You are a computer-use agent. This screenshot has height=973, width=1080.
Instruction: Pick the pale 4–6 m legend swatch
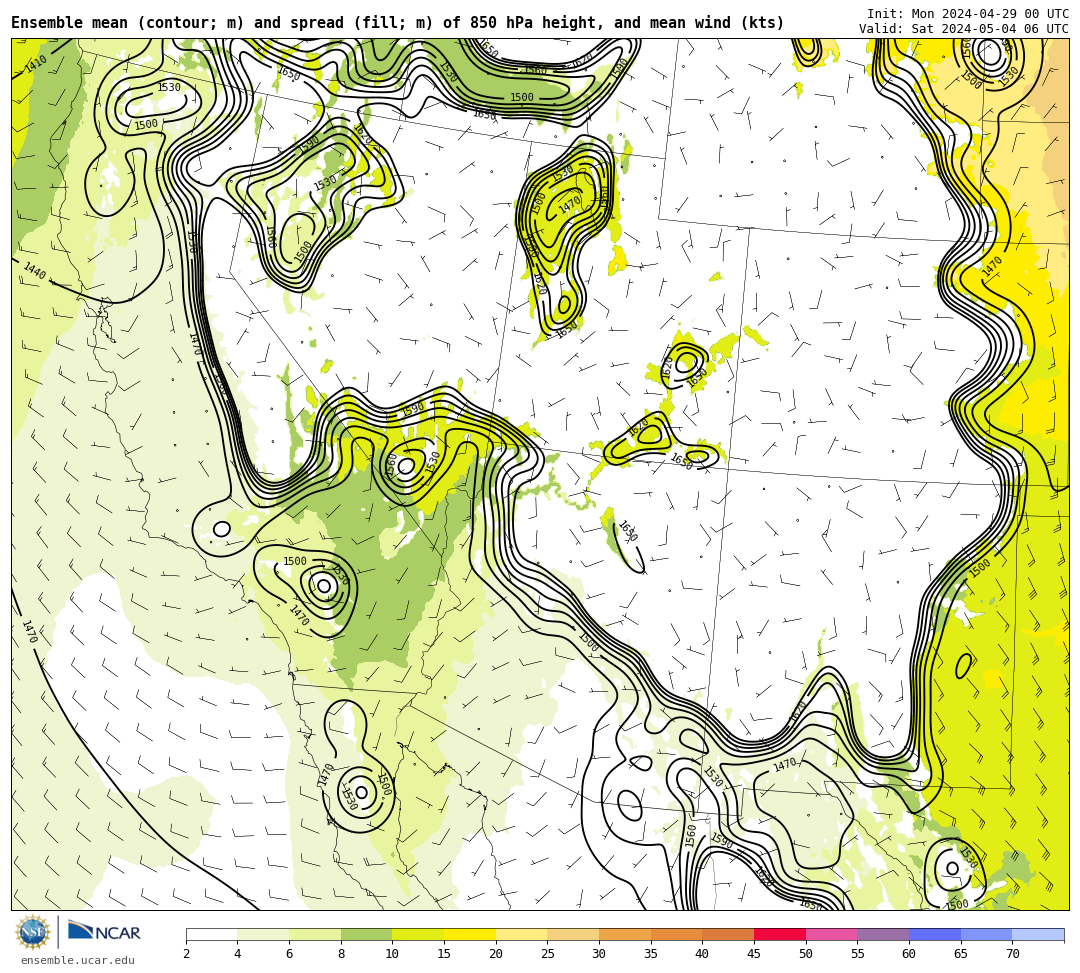point(263,934)
